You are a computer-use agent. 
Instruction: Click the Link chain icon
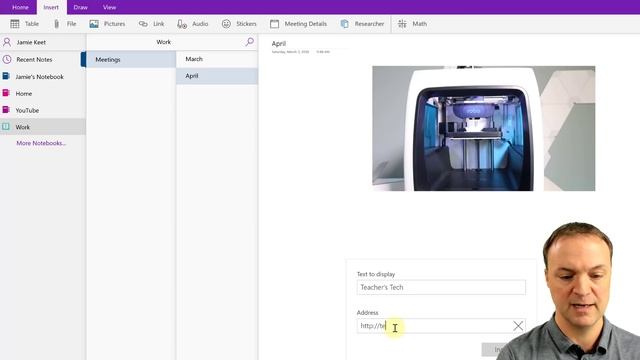(x=143, y=24)
